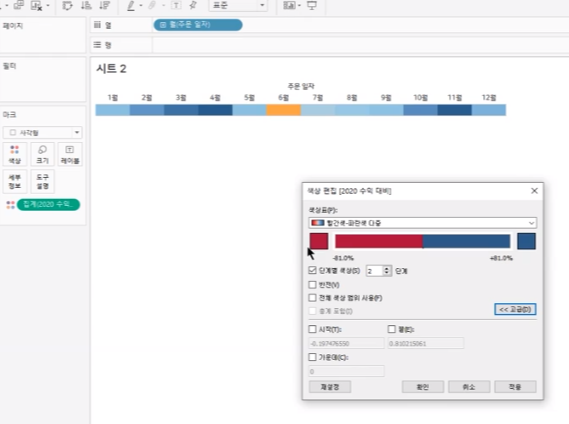
Task: Click the 1월 column header
Action: [112, 98]
